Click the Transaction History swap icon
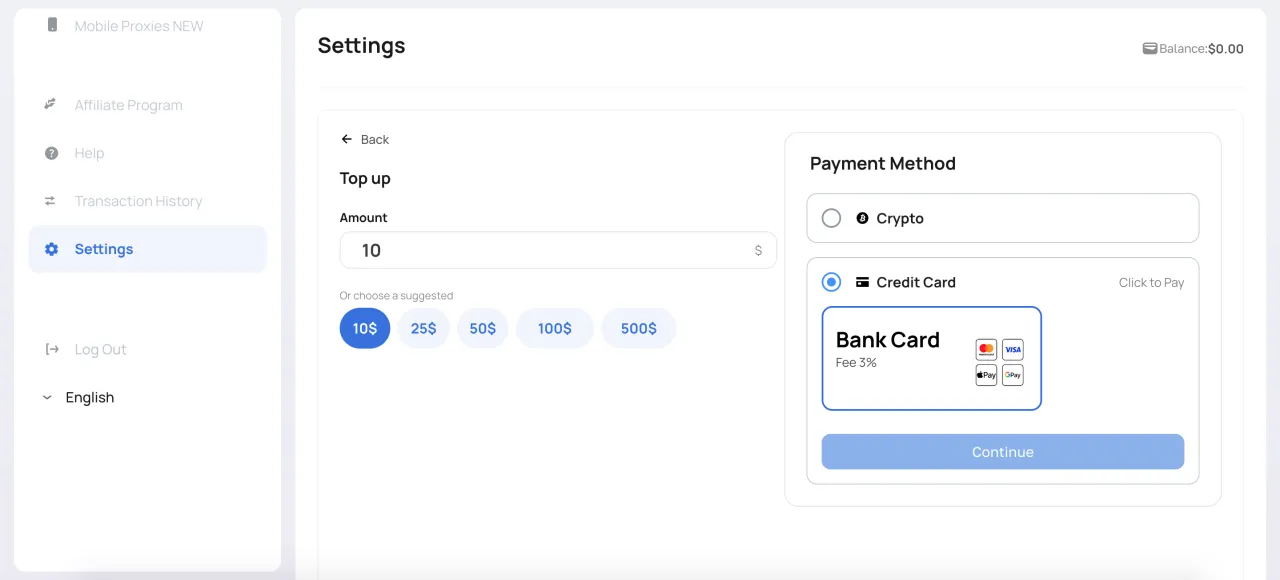This screenshot has height=580, width=1280. point(51,201)
